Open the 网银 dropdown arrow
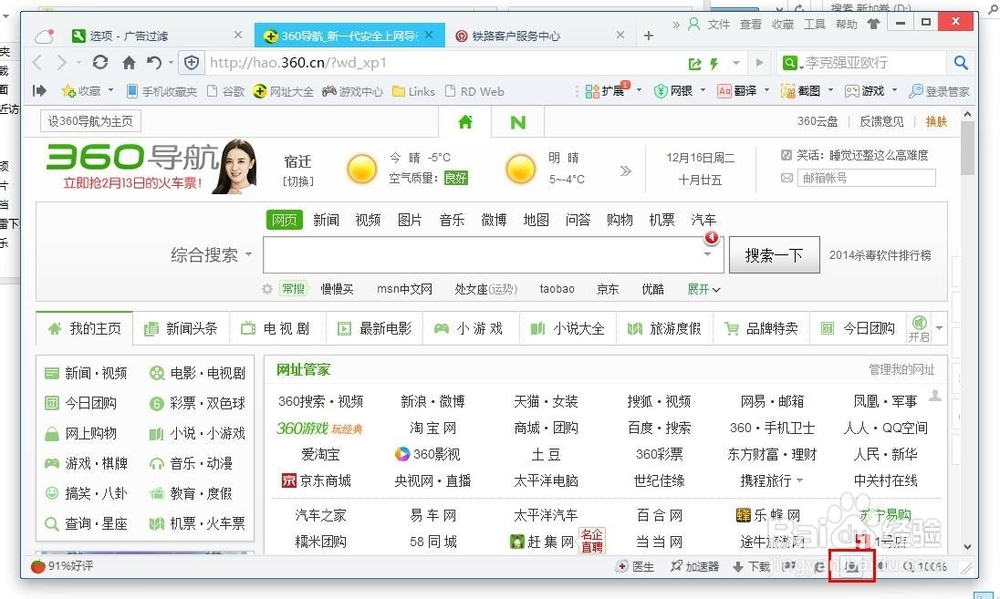The image size is (1000, 599). [x=703, y=91]
